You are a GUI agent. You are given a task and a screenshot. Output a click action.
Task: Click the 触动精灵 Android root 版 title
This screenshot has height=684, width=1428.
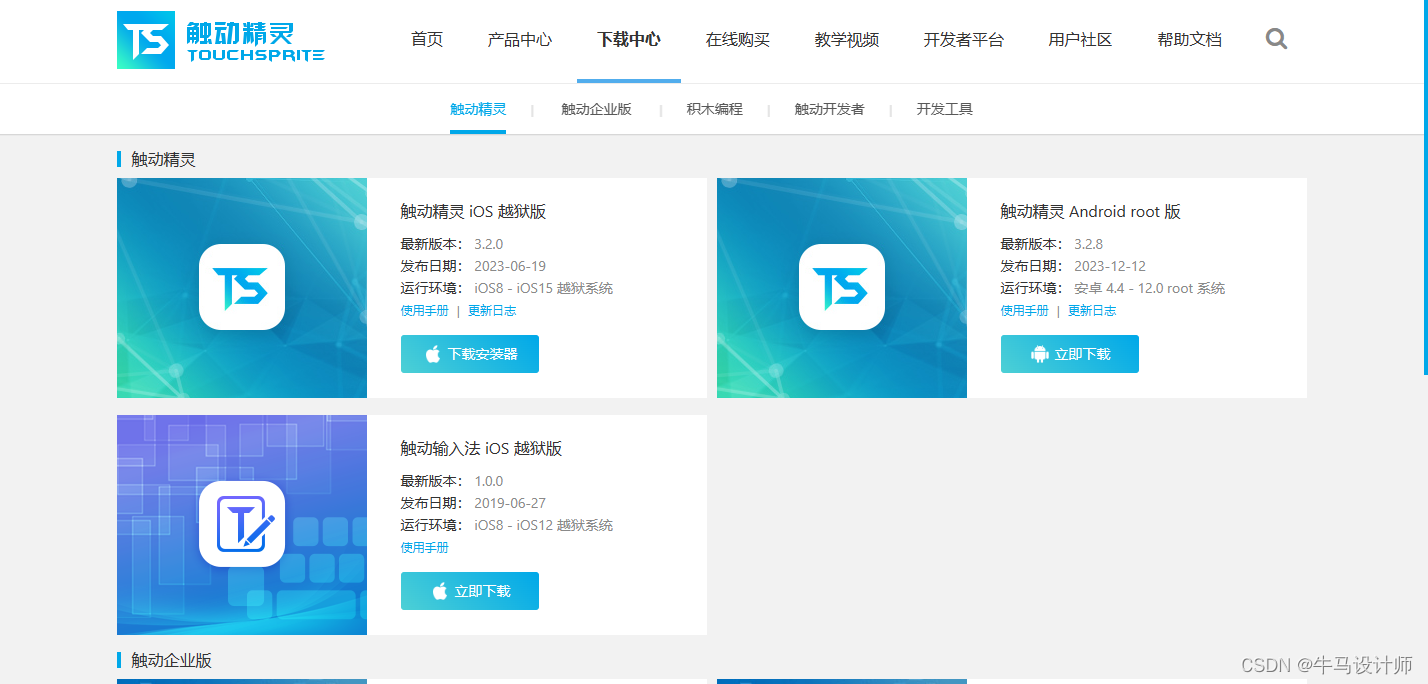1091,212
